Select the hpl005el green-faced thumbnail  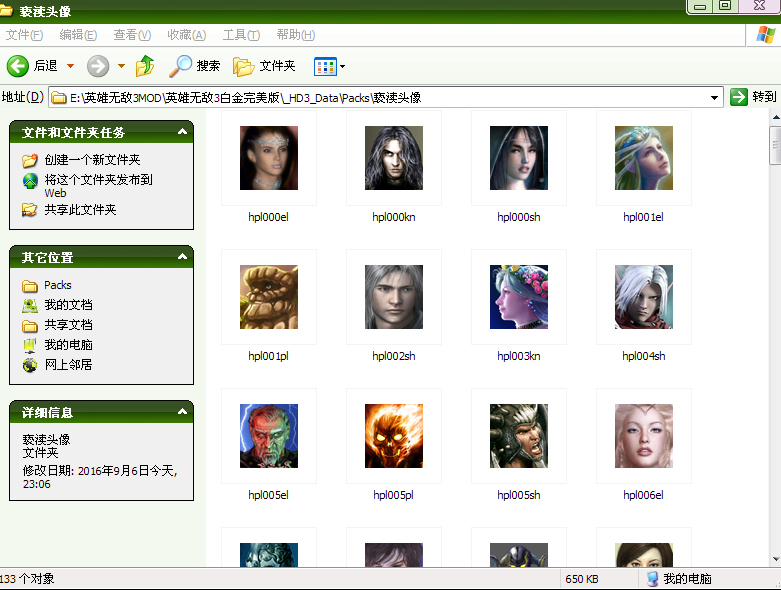pyautogui.click(x=269, y=436)
